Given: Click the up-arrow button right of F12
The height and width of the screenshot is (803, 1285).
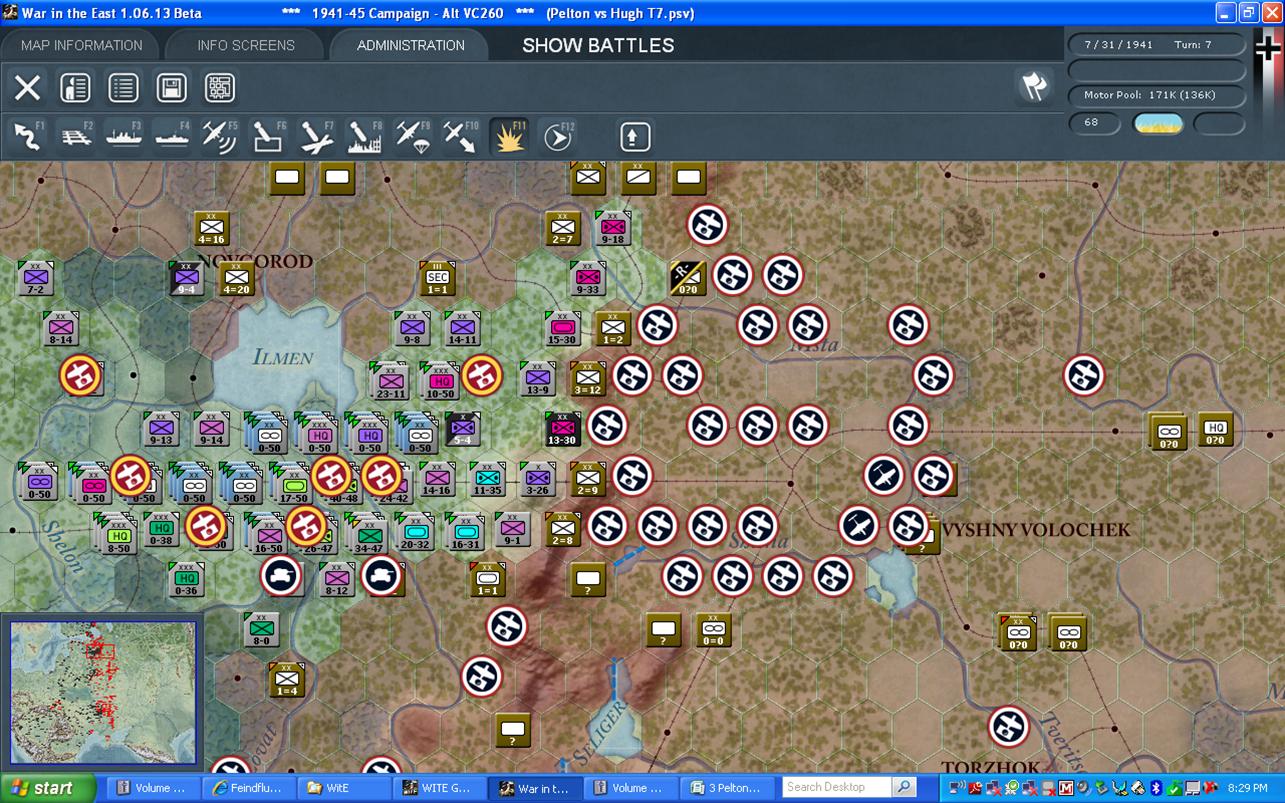Looking at the screenshot, I should click(635, 137).
